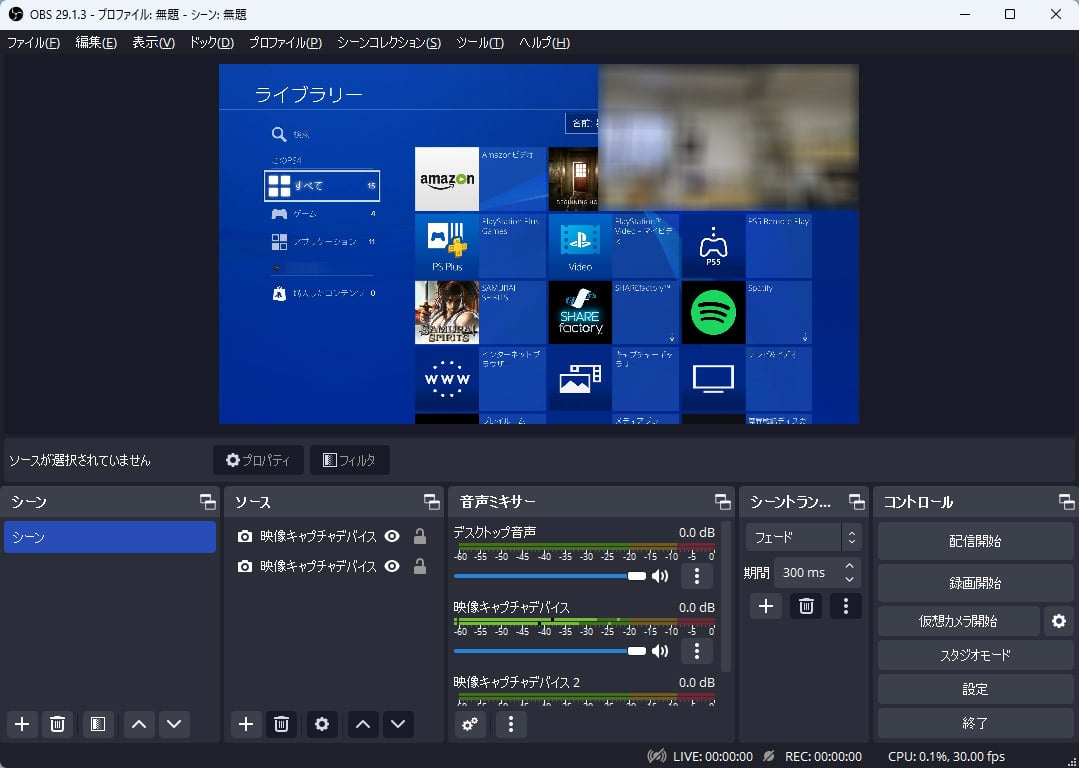Open 設定 in controls

pyautogui.click(x=975, y=689)
